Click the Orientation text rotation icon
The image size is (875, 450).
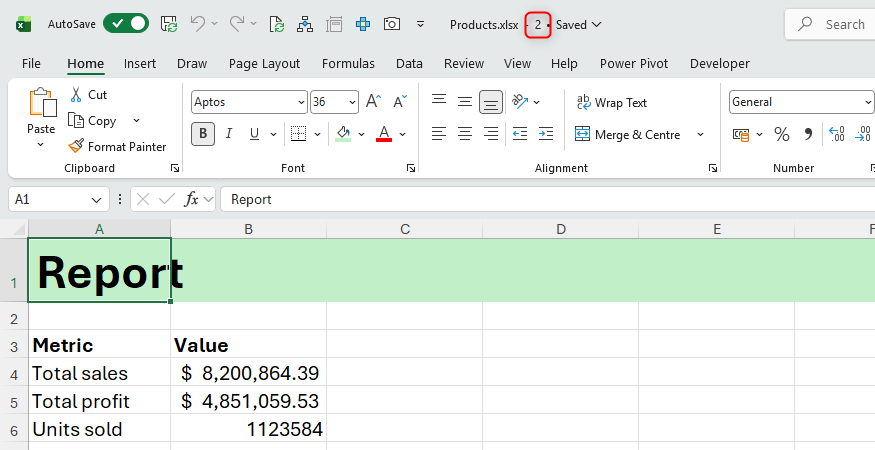[521, 102]
